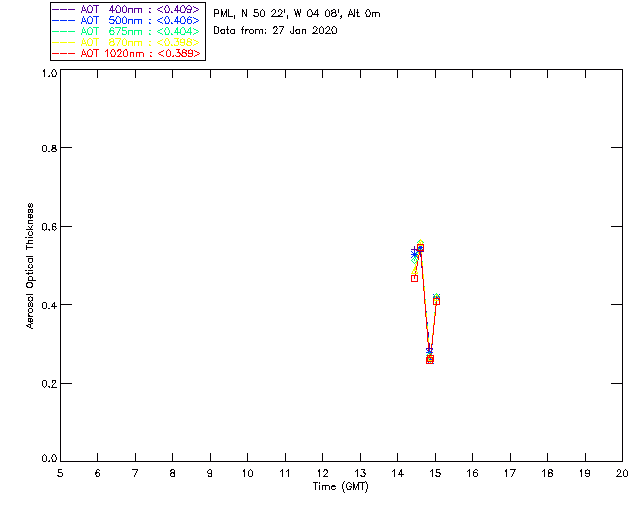This screenshot has width=640, height=512.
Task: Click the 1.0 y-axis tick label
Action: point(49,73)
